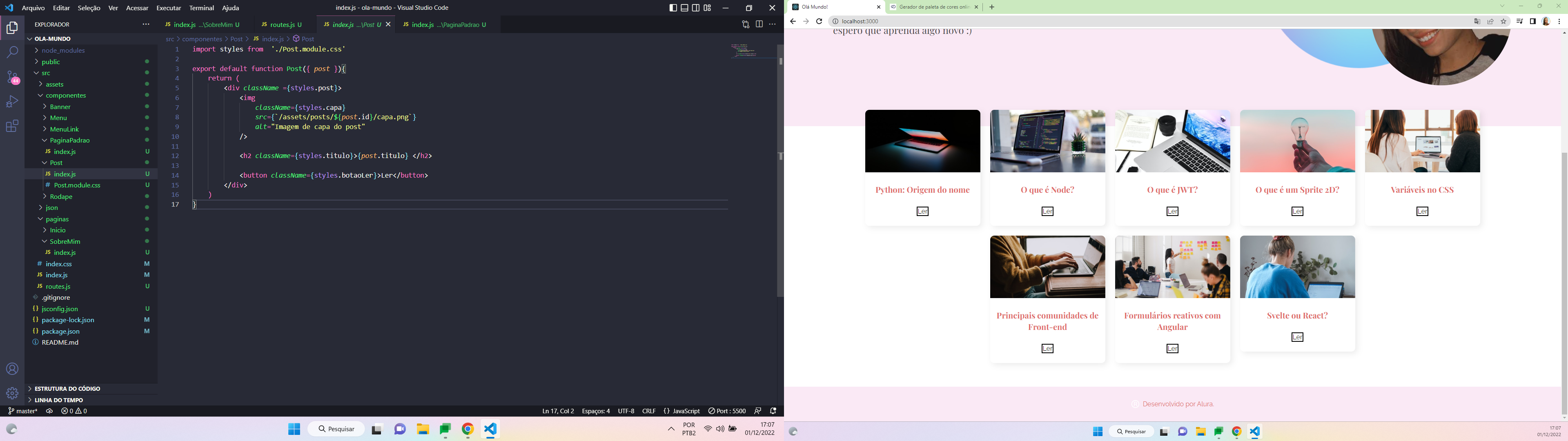Click the 'Svelte ou React?' blog post thumbnail

1297,267
